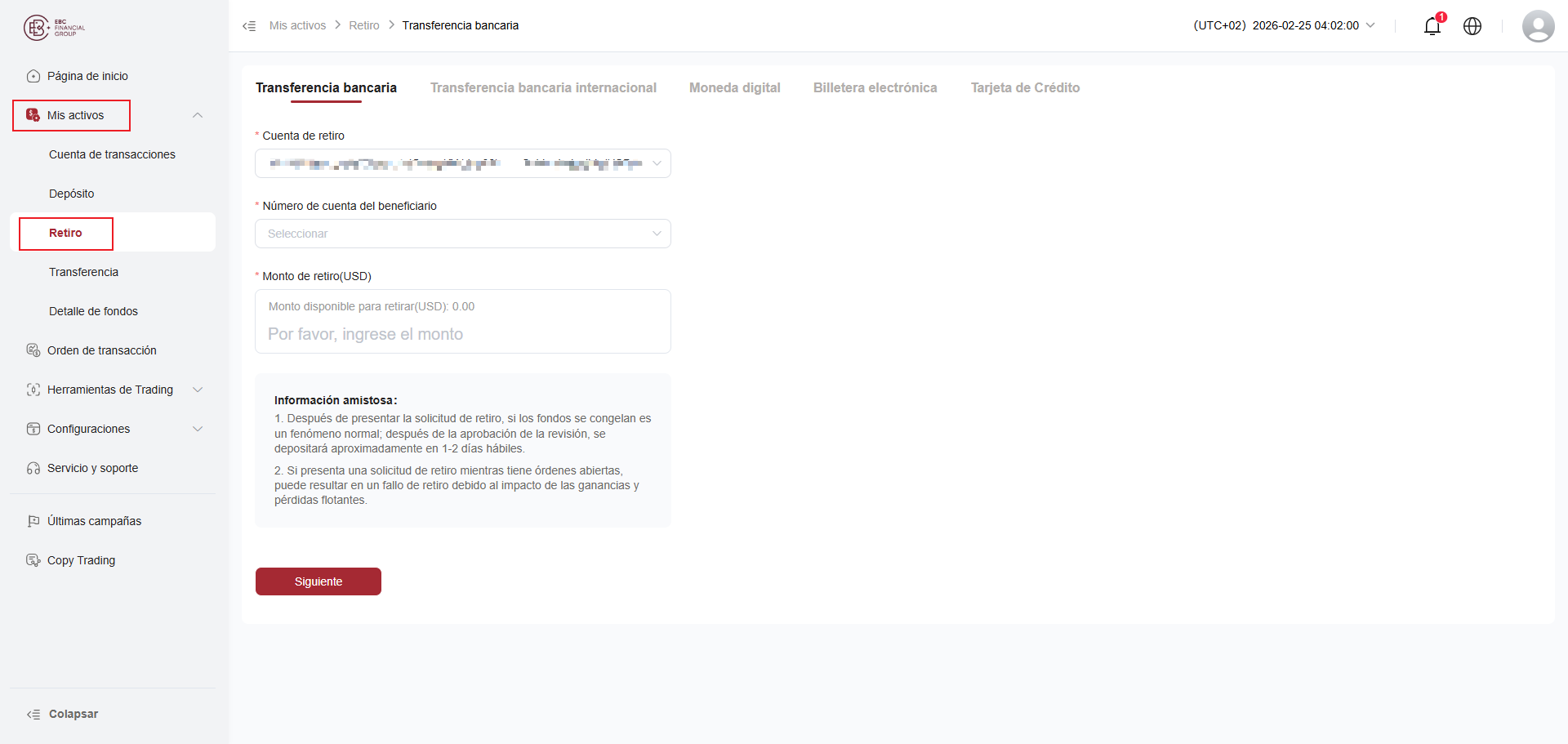Click the sidebar fold icon beside breadcrumb
The image size is (1568, 744).
pos(249,26)
